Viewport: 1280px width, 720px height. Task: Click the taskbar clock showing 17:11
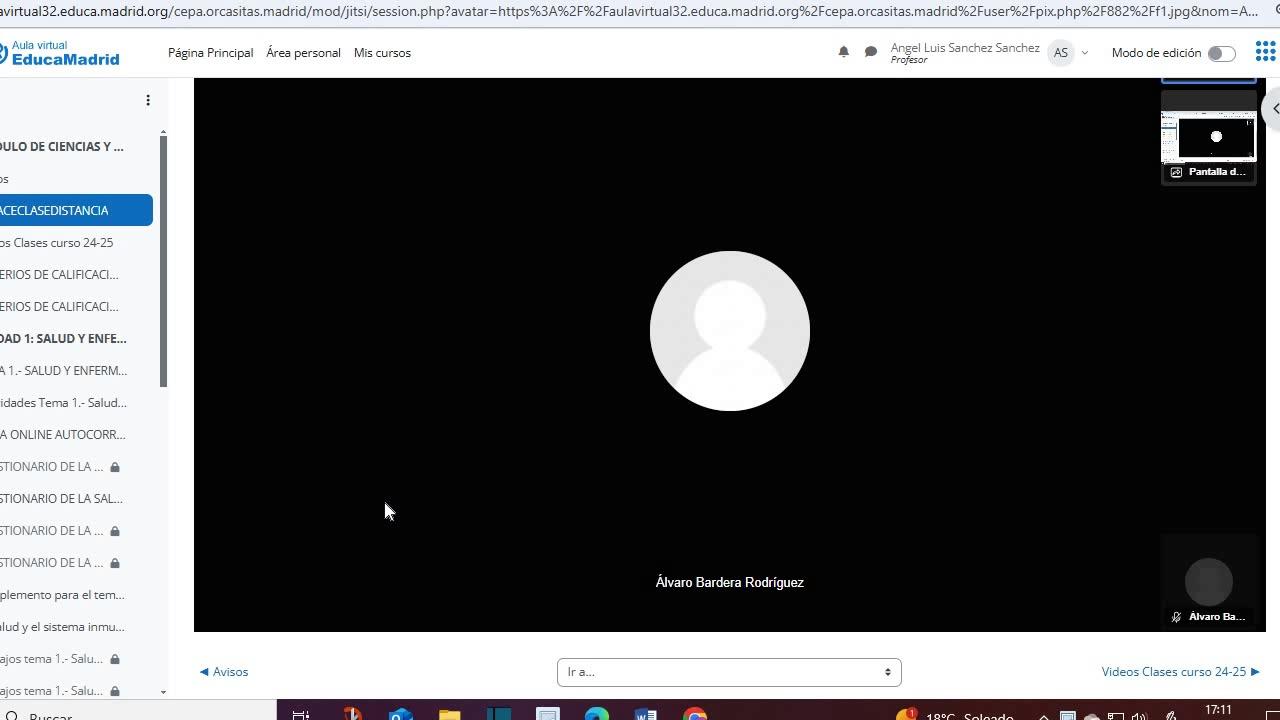click(x=1218, y=711)
